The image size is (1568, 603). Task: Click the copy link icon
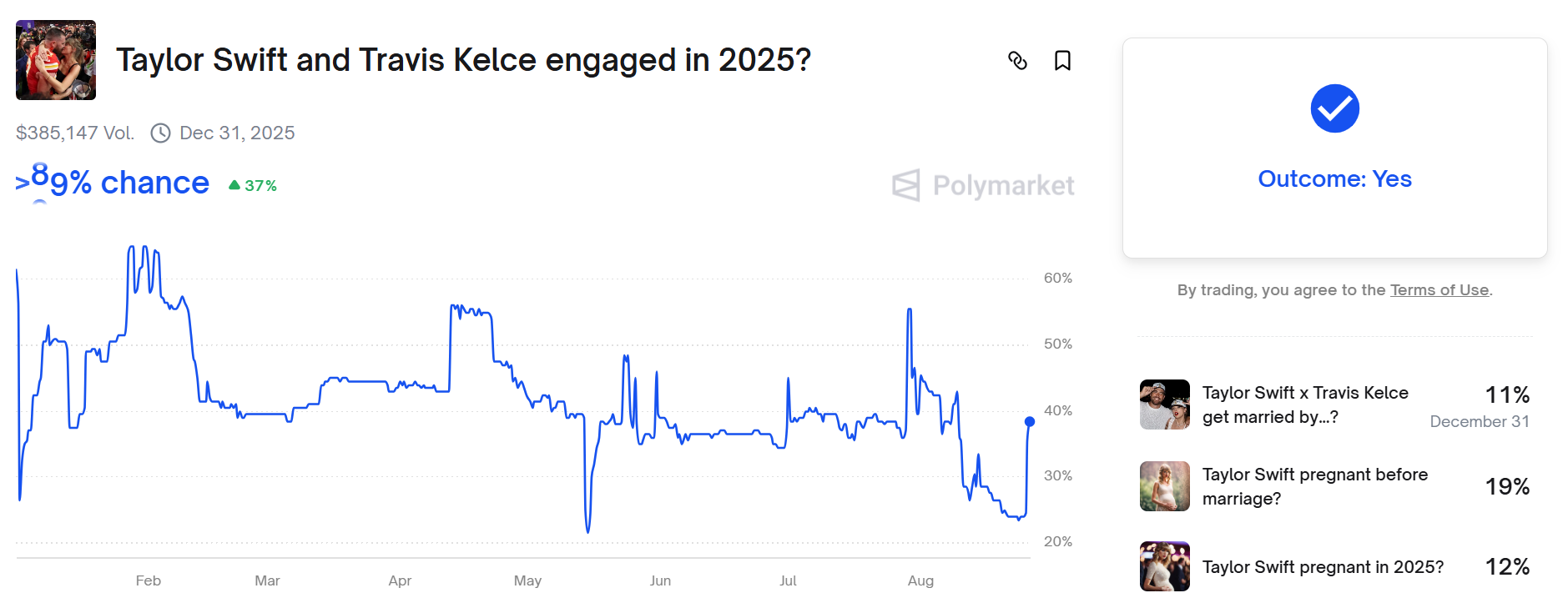1017,60
